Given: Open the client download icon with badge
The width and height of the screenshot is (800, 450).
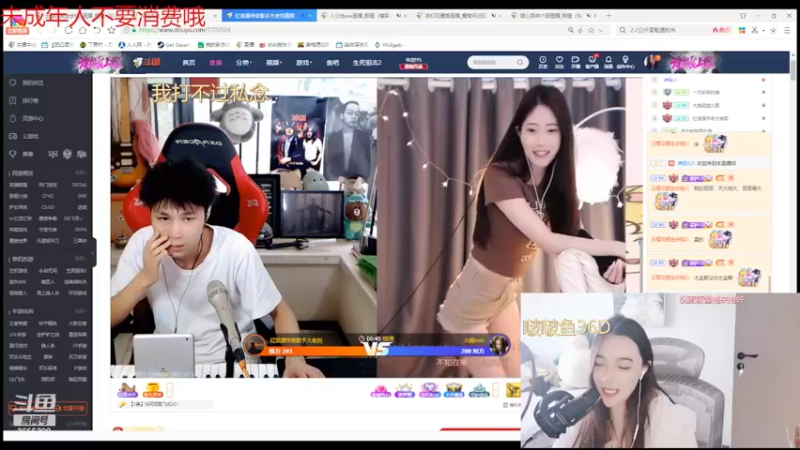Looking at the screenshot, I should (x=592, y=62).
